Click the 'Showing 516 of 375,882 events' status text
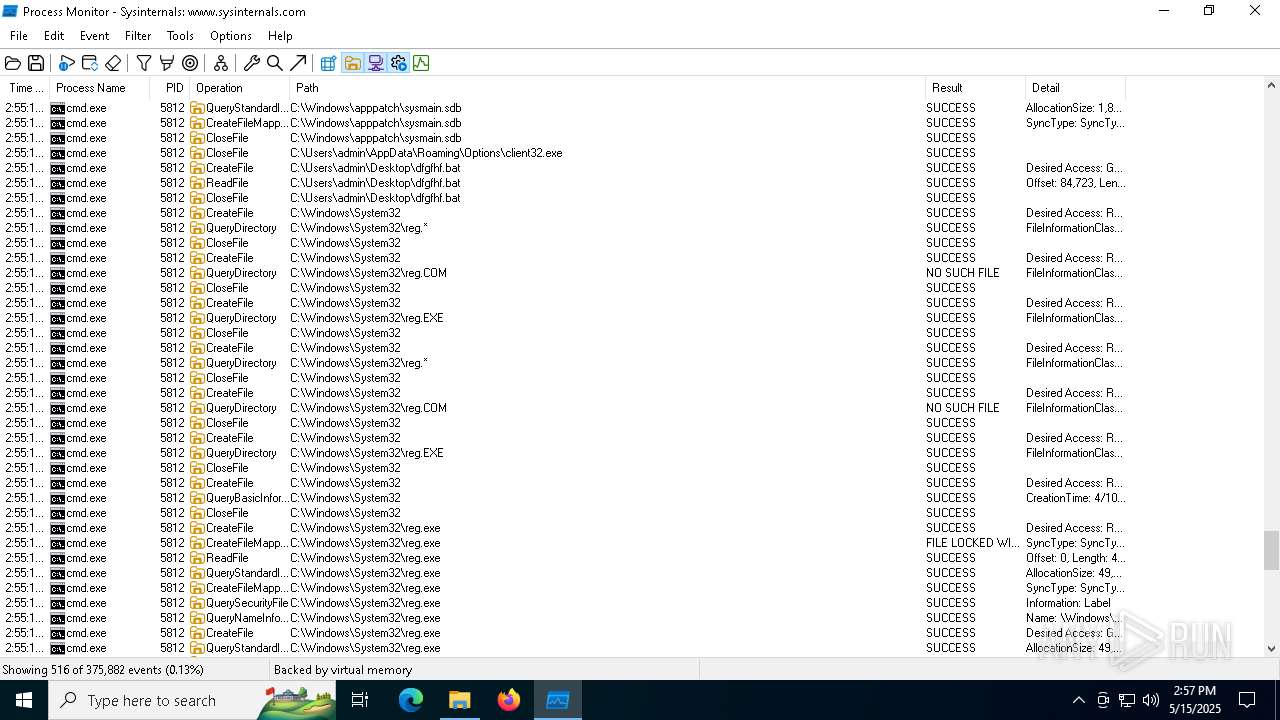The width and height of the screenshot is (1280, 720). 103,670
